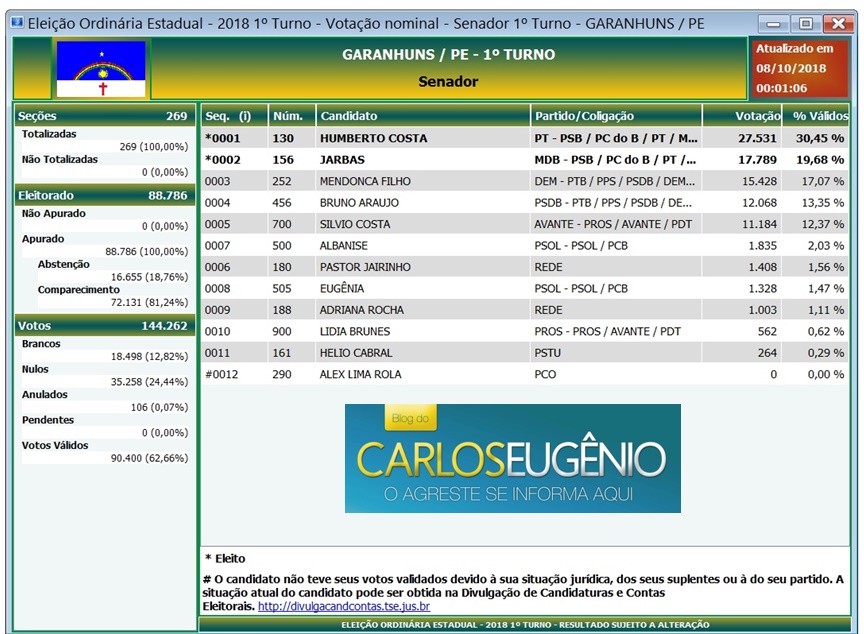
Task: Click the Nulos value 35.258 (24,44%)
Action: coord(149,382)
